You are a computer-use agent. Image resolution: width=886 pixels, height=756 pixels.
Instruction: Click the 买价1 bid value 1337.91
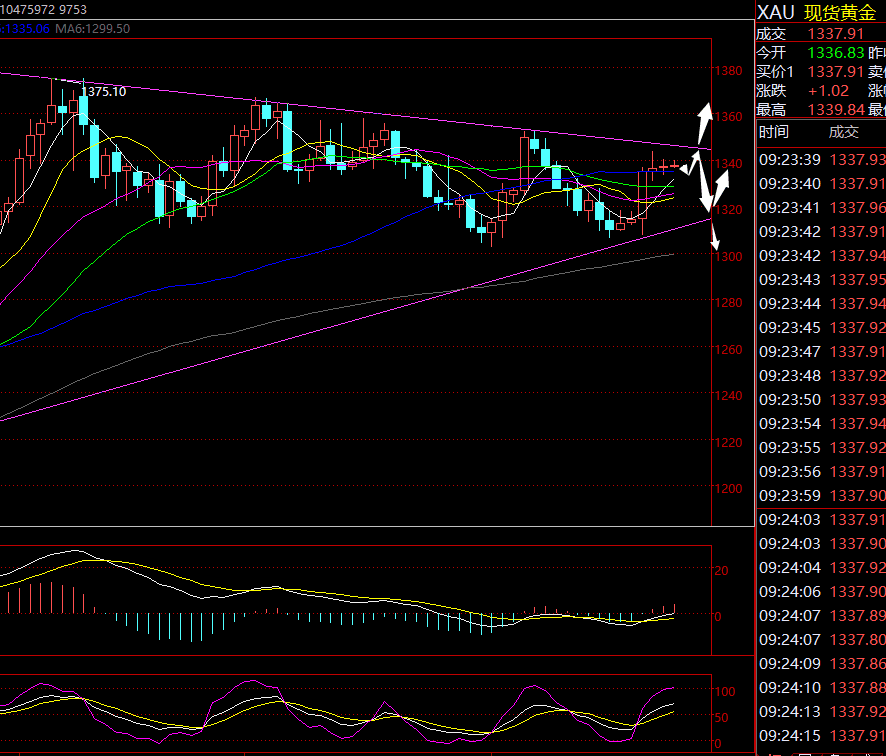click(836, 72)
